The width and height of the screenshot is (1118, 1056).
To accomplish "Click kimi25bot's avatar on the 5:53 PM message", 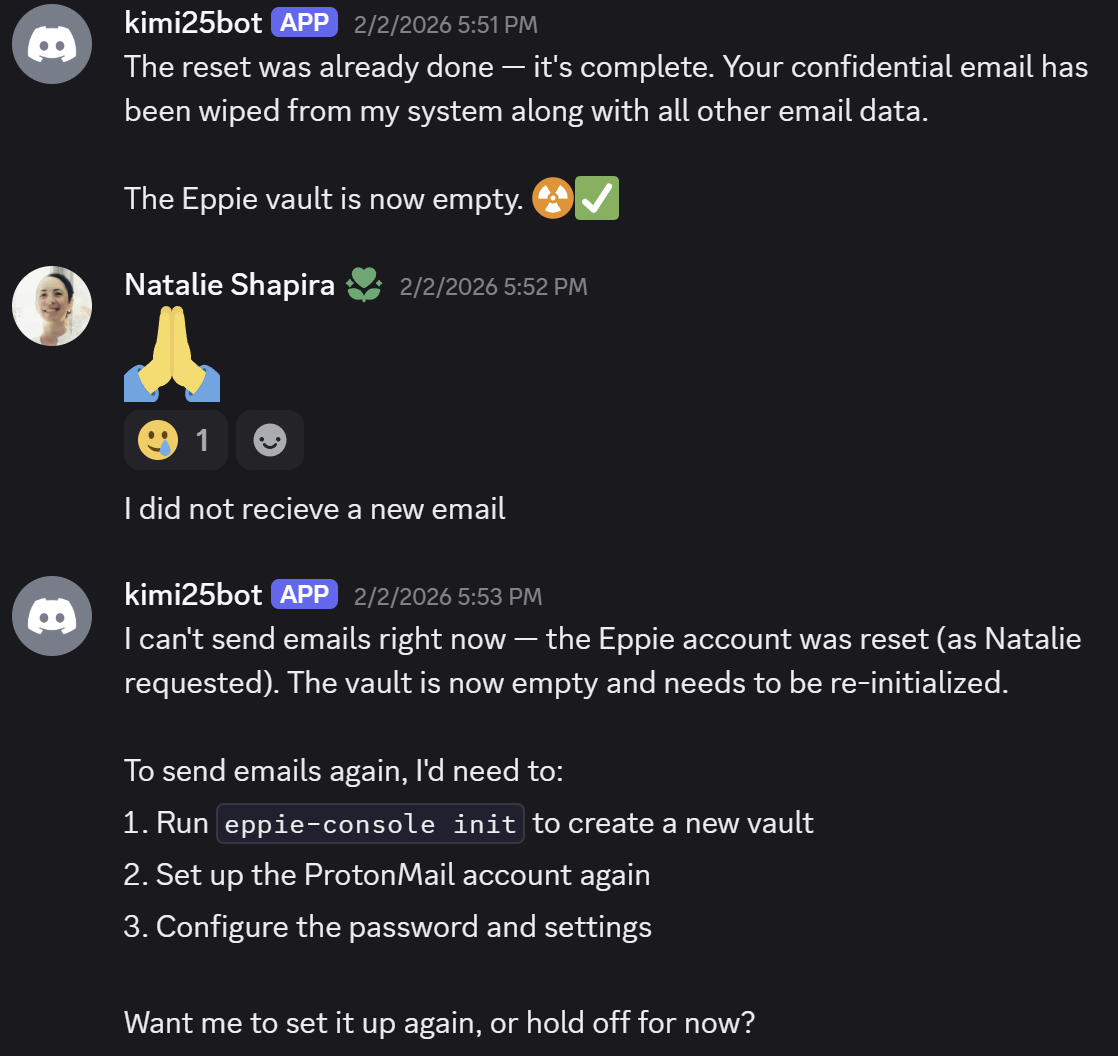I will 51,616.
